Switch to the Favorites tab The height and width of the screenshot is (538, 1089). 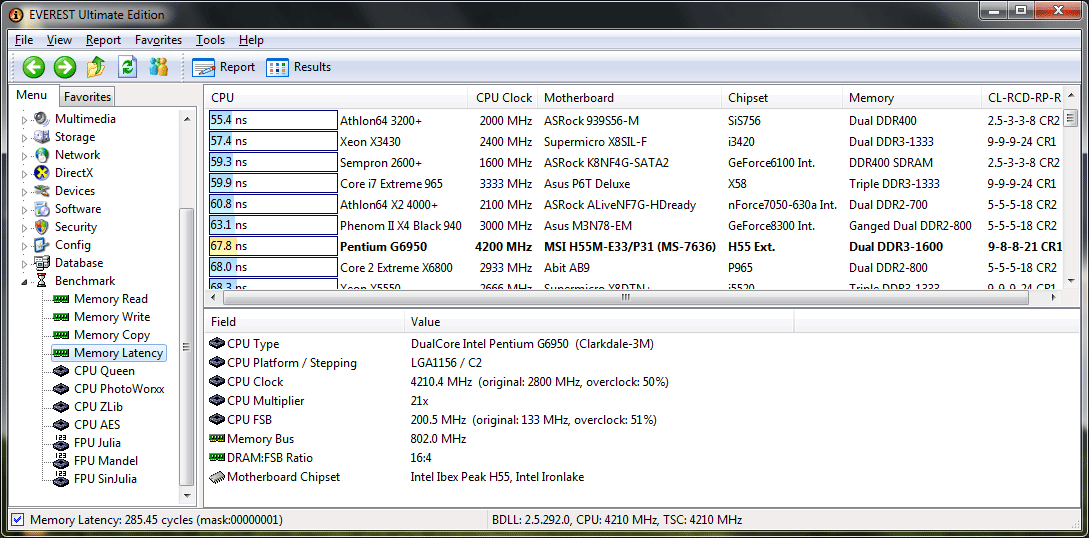point(88,96)
